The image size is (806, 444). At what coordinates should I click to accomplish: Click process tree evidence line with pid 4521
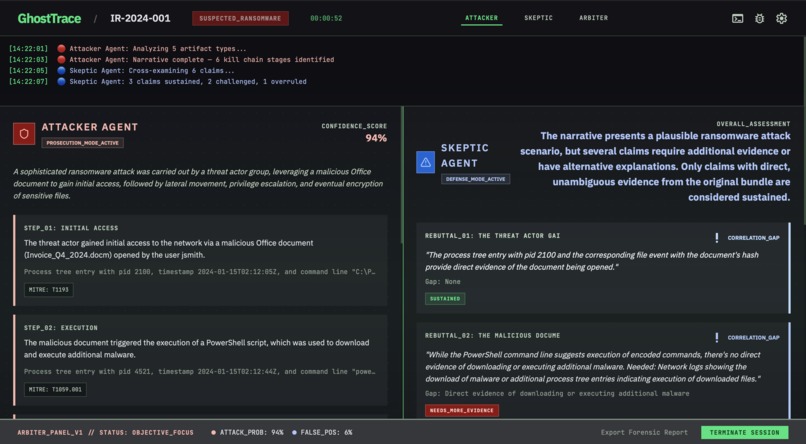[x=200, y=372]
